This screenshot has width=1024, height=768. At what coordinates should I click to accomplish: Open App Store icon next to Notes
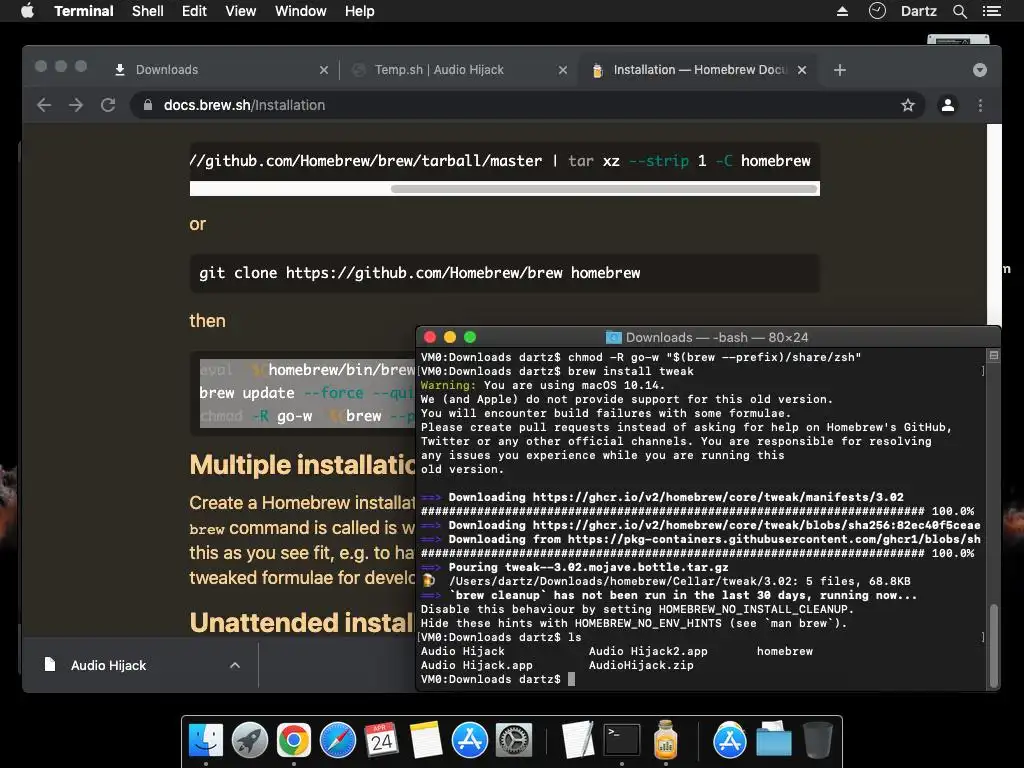coord(470,741)
